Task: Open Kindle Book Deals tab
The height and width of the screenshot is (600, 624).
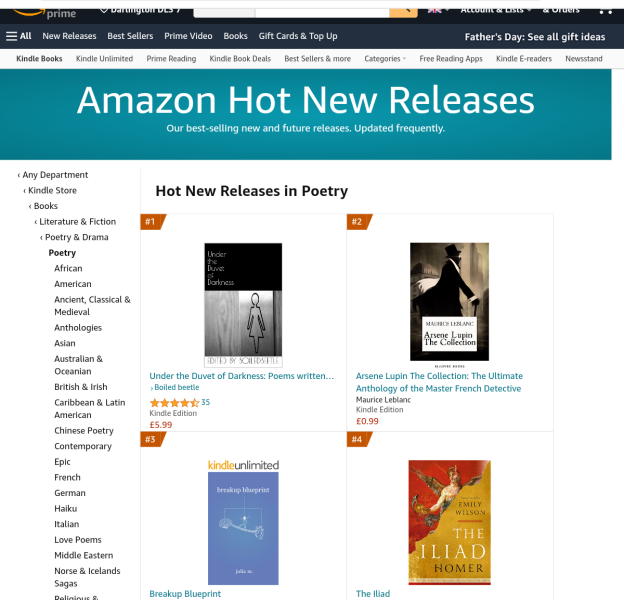Action: pos(240,59)
